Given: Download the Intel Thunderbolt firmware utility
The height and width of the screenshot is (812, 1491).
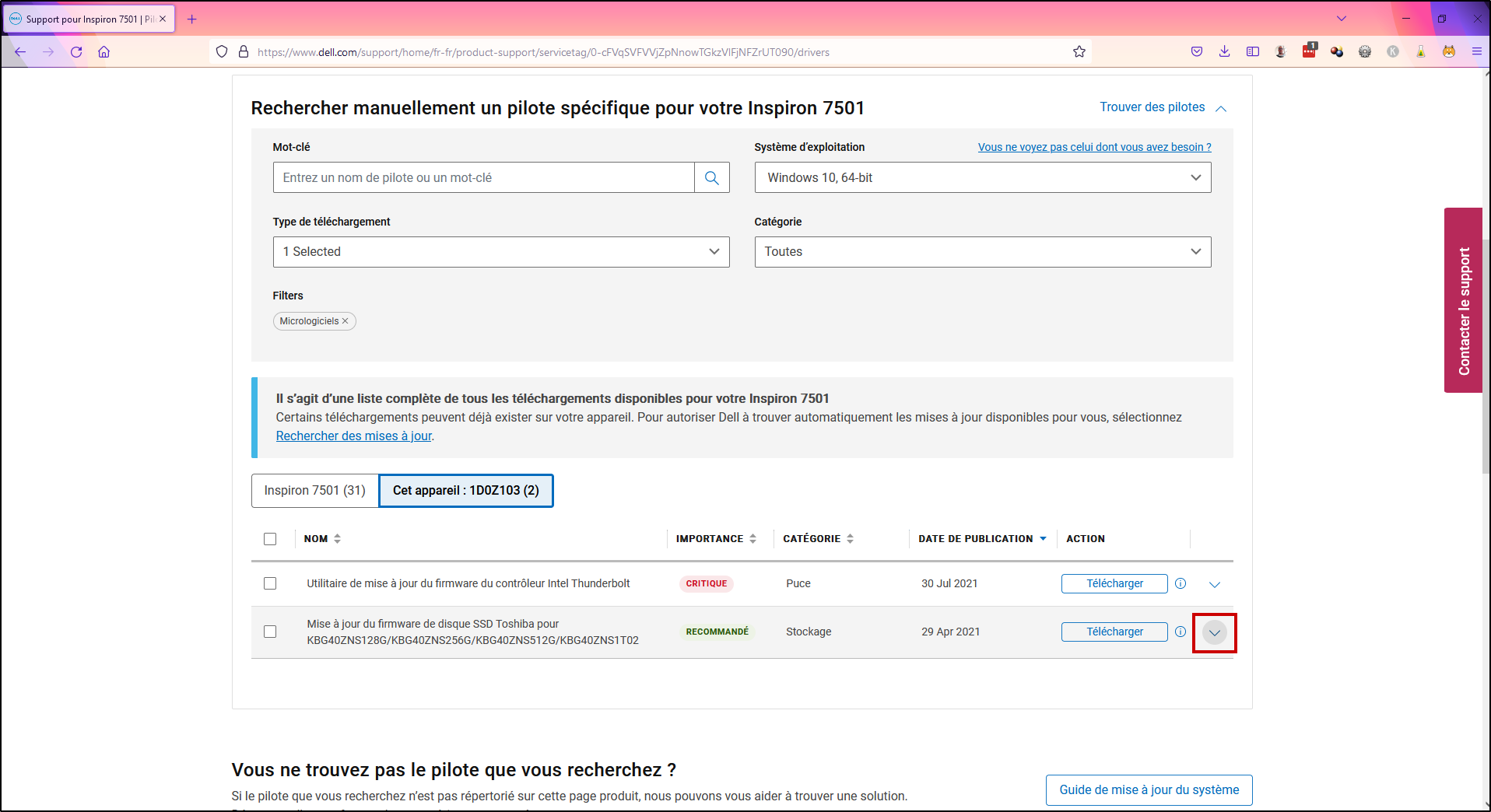Looking at the screenshot, I should (1114, 584).
